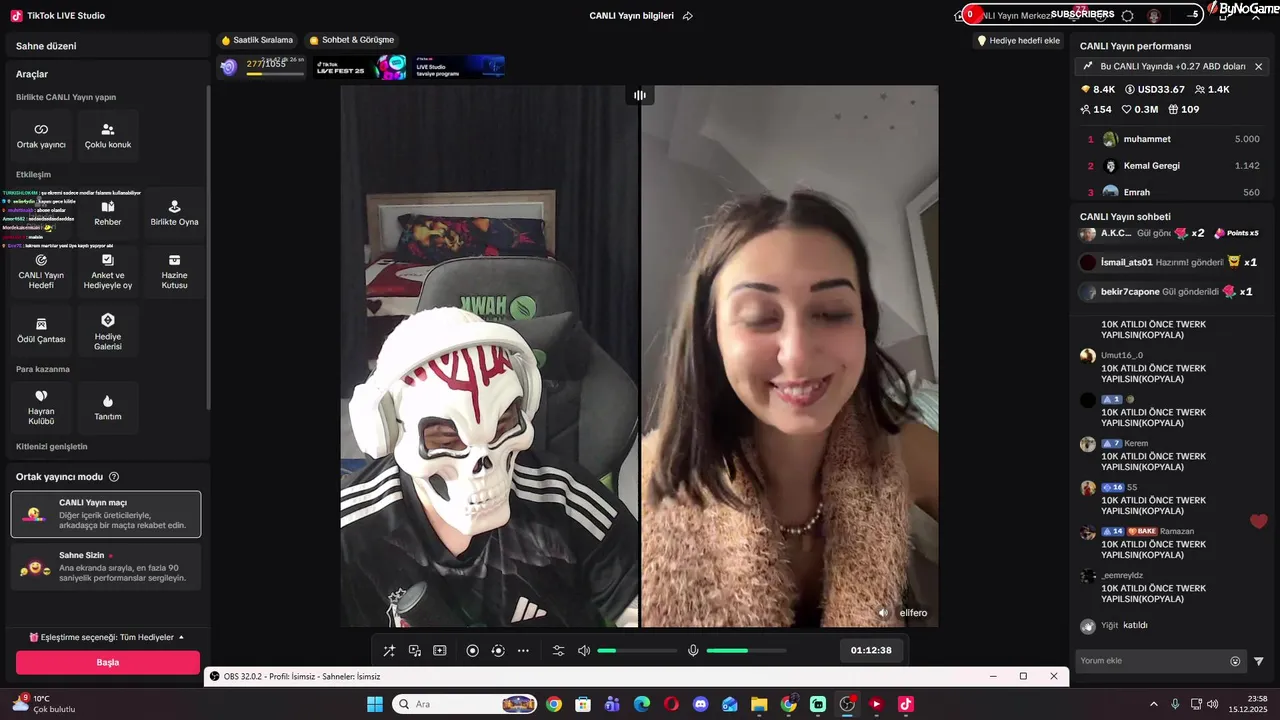Screen dimensions: 1280x720
Task: Click the 01:12:38 stream timer
Action: coord(871,650)
